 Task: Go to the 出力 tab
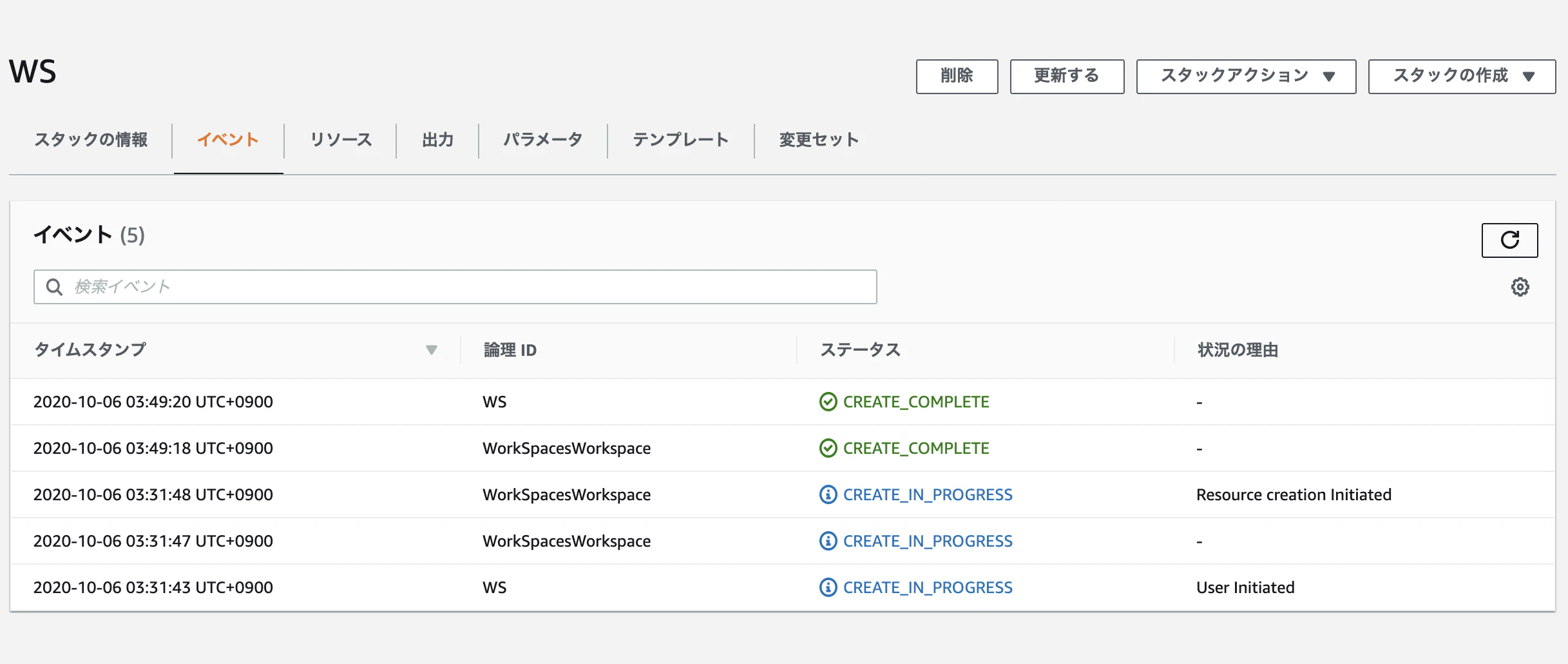pos(438,140)
